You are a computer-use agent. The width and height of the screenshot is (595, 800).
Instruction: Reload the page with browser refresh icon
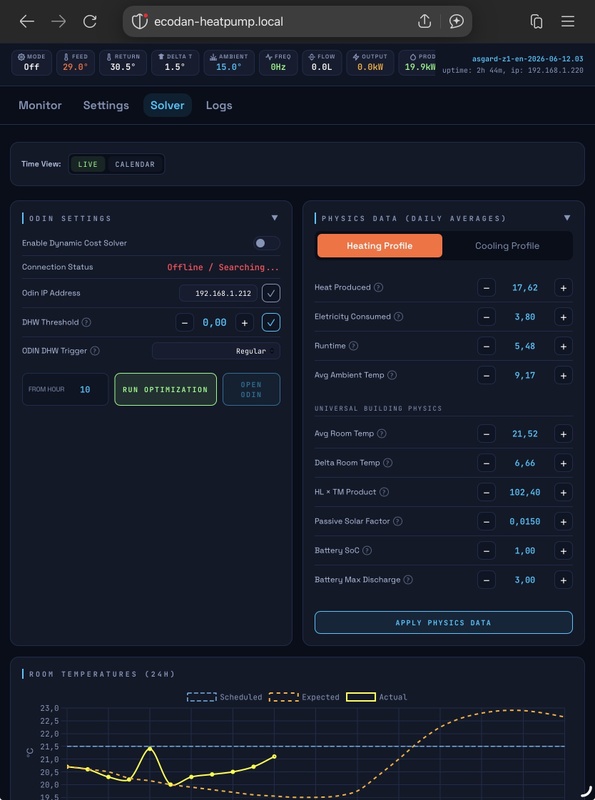90,21
